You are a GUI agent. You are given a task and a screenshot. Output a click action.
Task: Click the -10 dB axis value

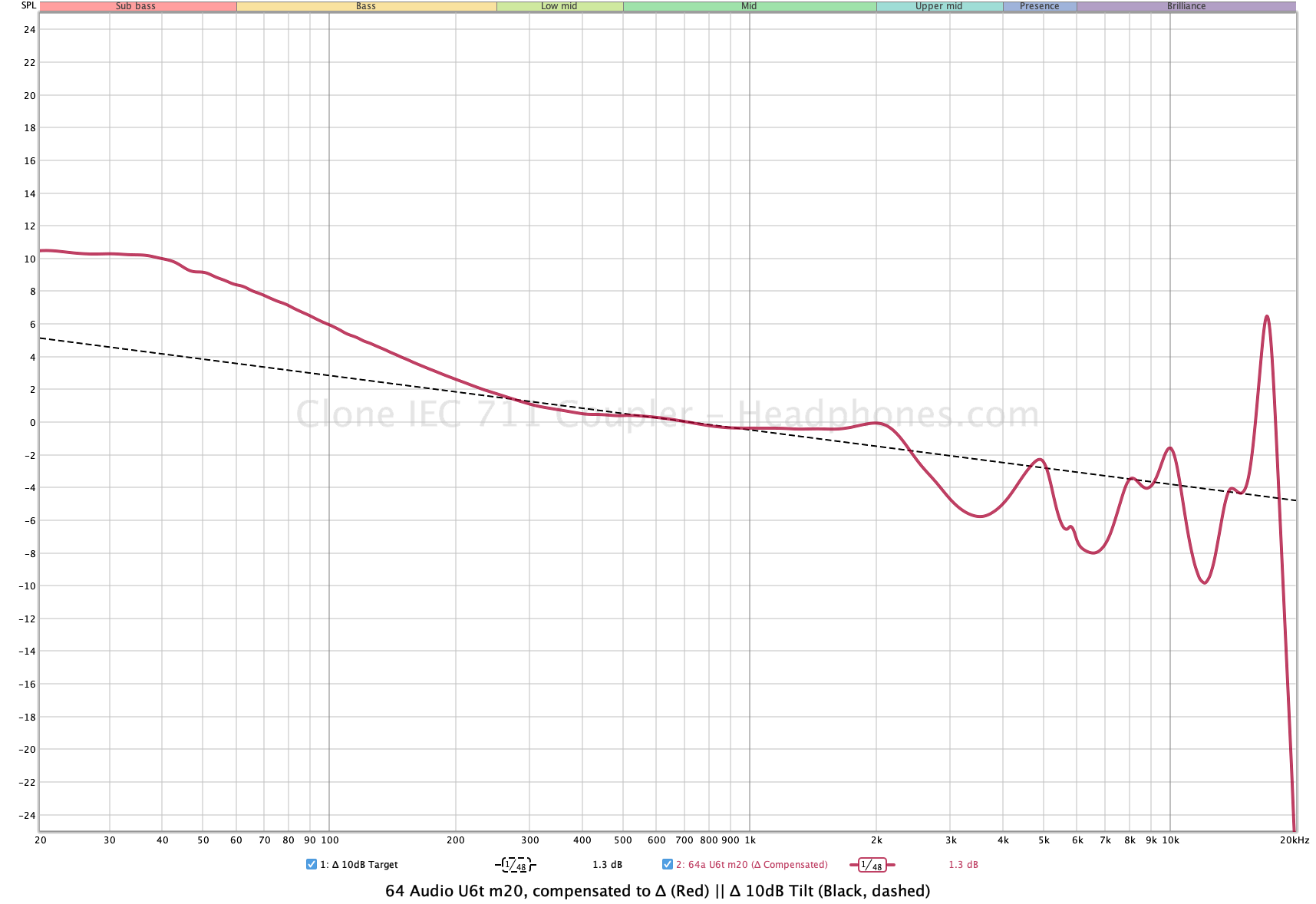coord(27,586)
